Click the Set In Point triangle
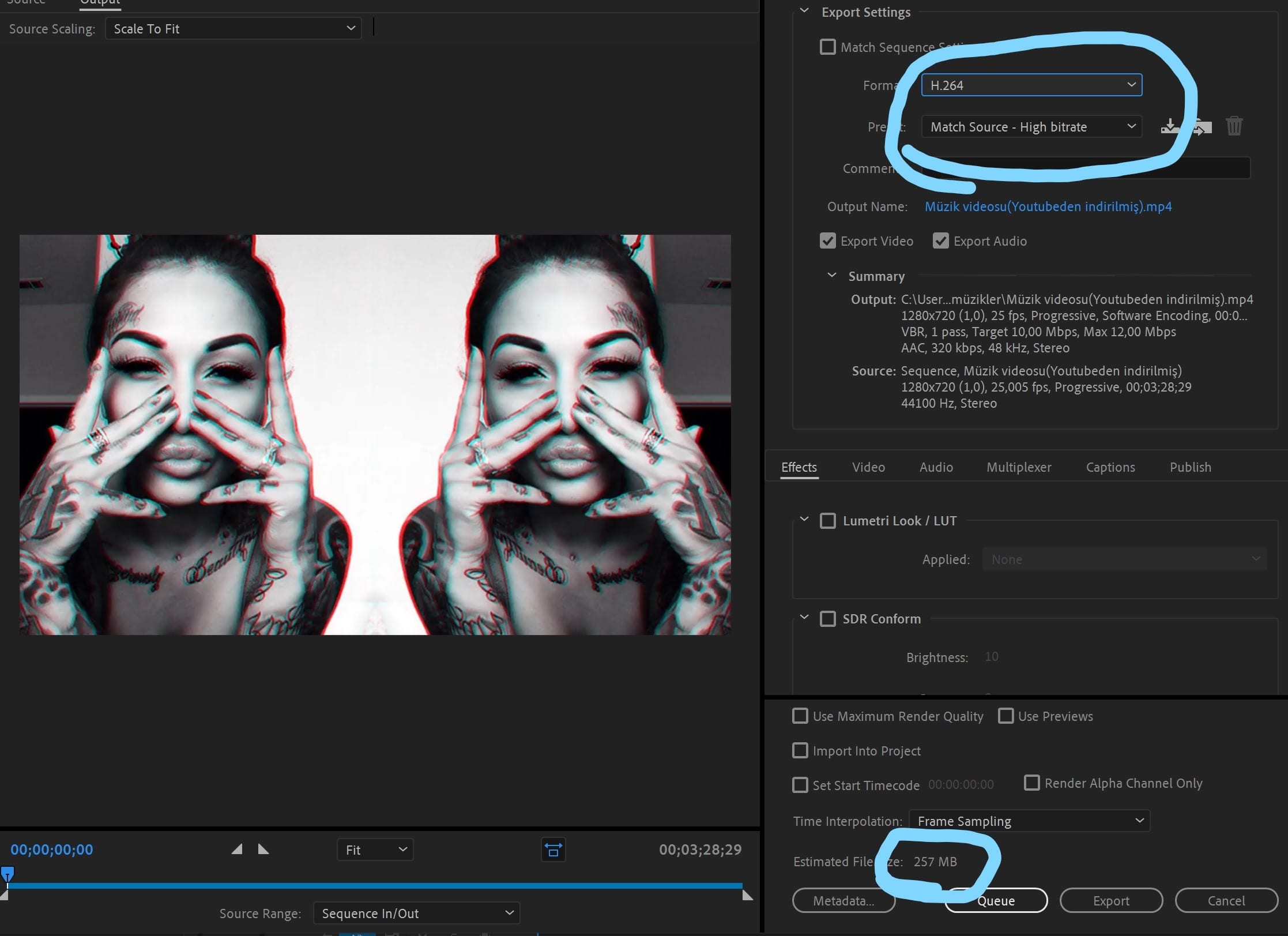 (x=237, y=849)
